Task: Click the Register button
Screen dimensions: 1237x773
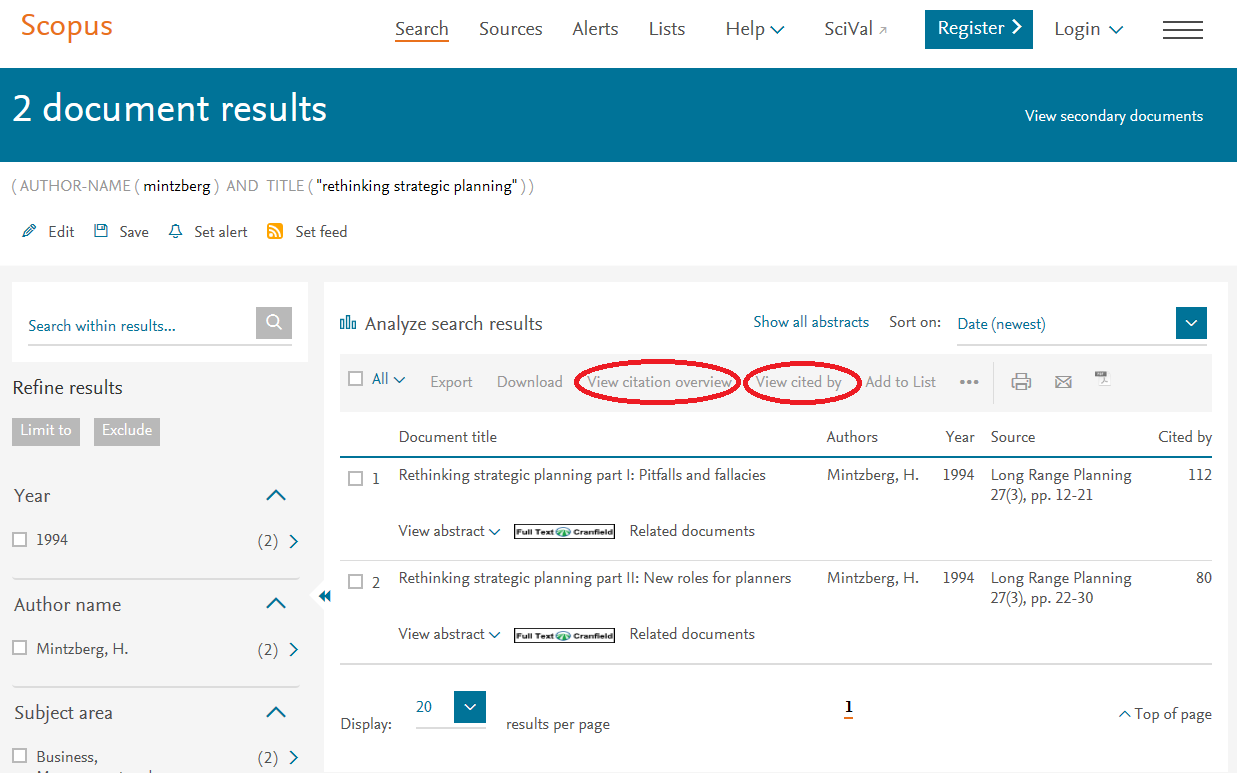Action: pyautogui.click(x=978, y=29)
